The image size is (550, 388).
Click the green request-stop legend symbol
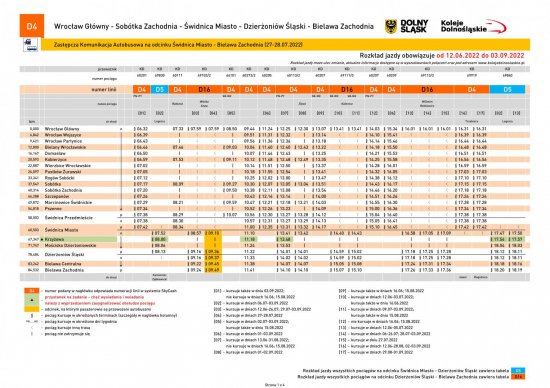[32, 300]
